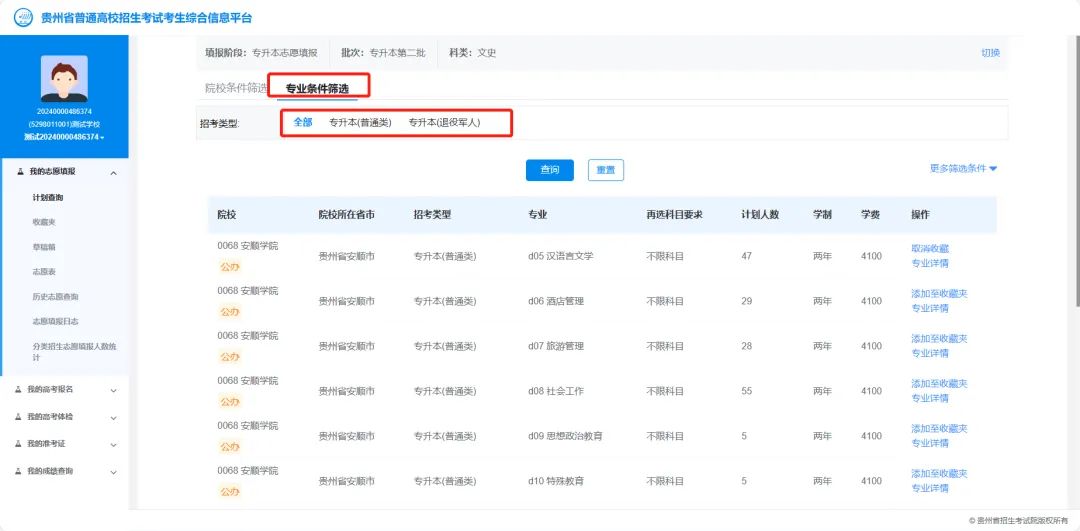Screen dimensions: 1080x531
Task: Click the icon beside 我的高考报名
Action: pyautogui.click(x=19, y=389)
